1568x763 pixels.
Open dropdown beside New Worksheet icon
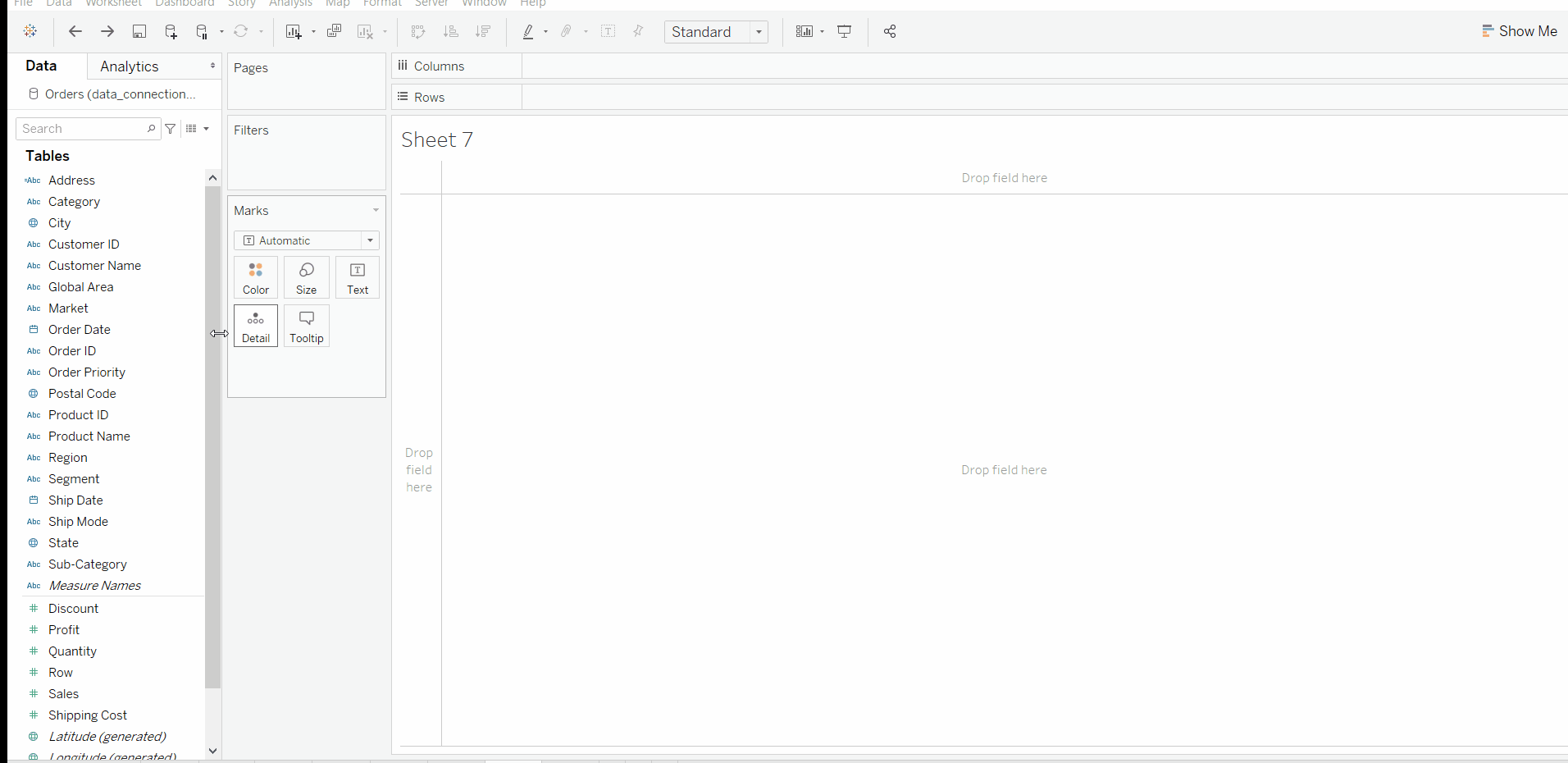pos(313,31)
